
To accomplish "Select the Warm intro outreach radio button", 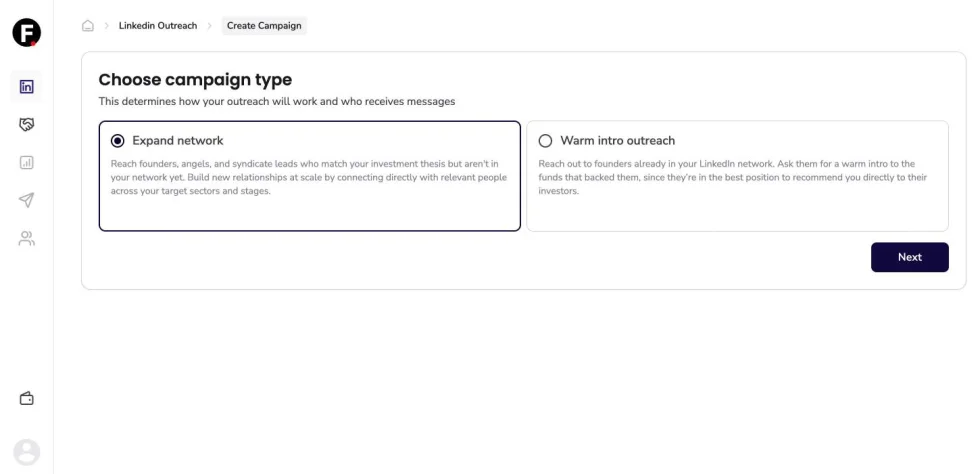I will point(546,141).
